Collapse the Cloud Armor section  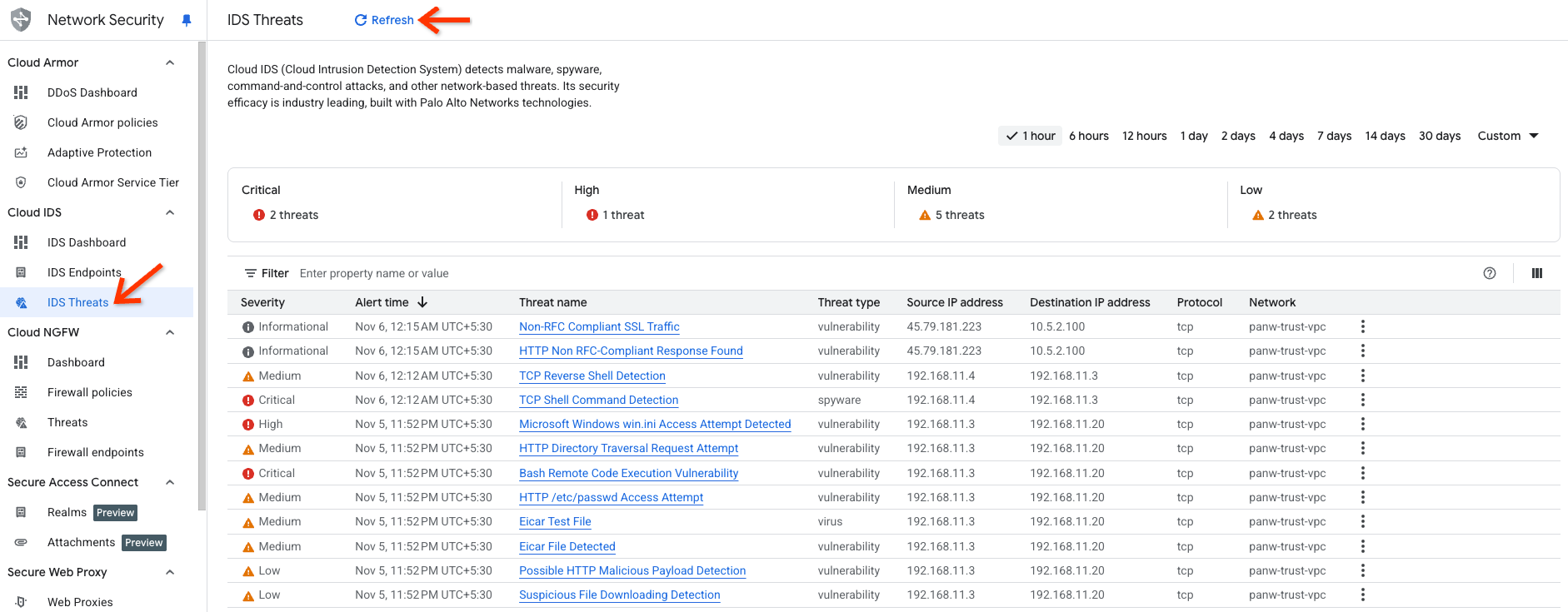click(170, 62)
